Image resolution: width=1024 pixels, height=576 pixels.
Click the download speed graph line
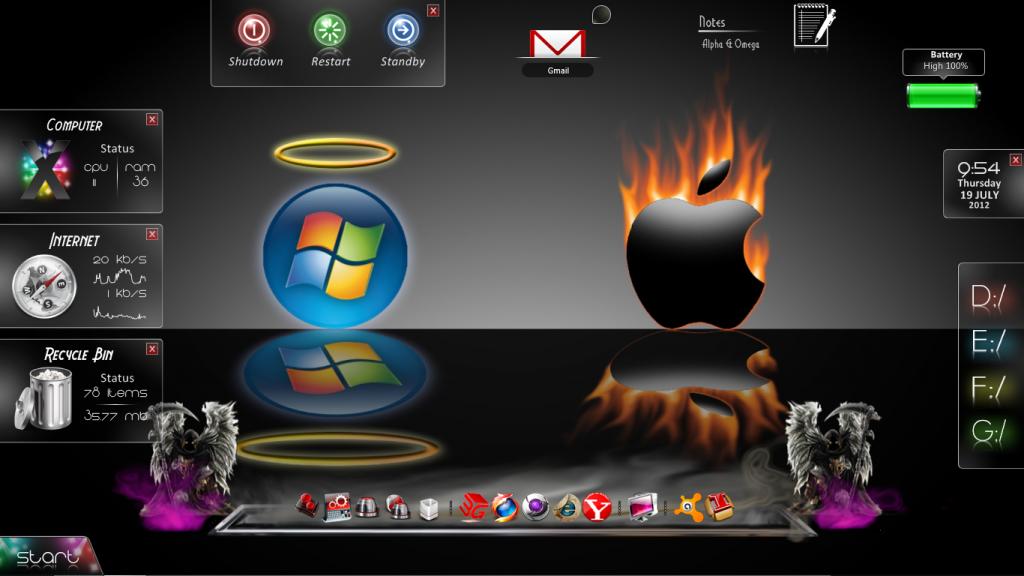(120, 277)
